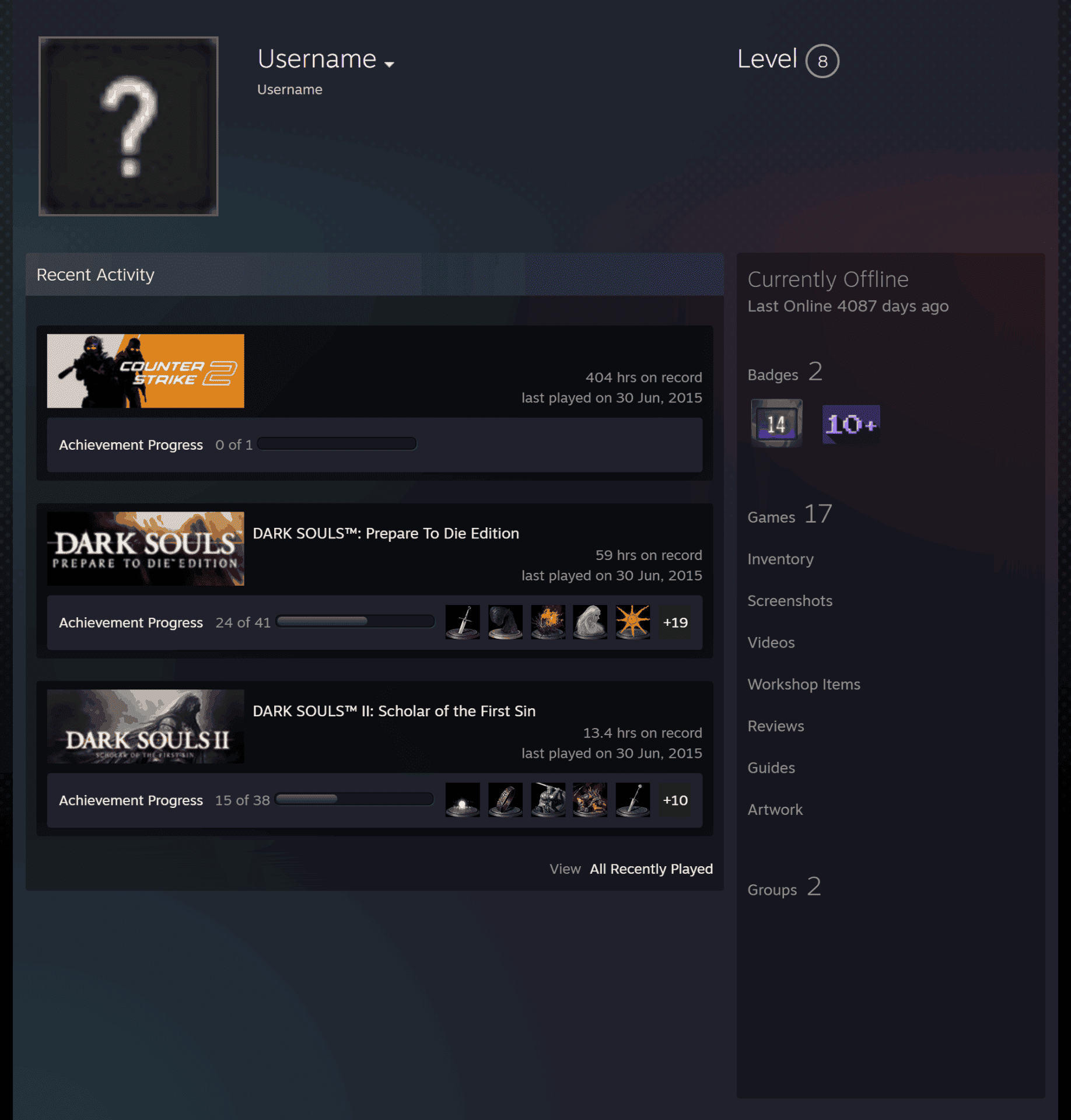The height and width of the screenshot is (1120, 1071).
Task: Click the Level label beside the 8 badge
Action: 766,59
